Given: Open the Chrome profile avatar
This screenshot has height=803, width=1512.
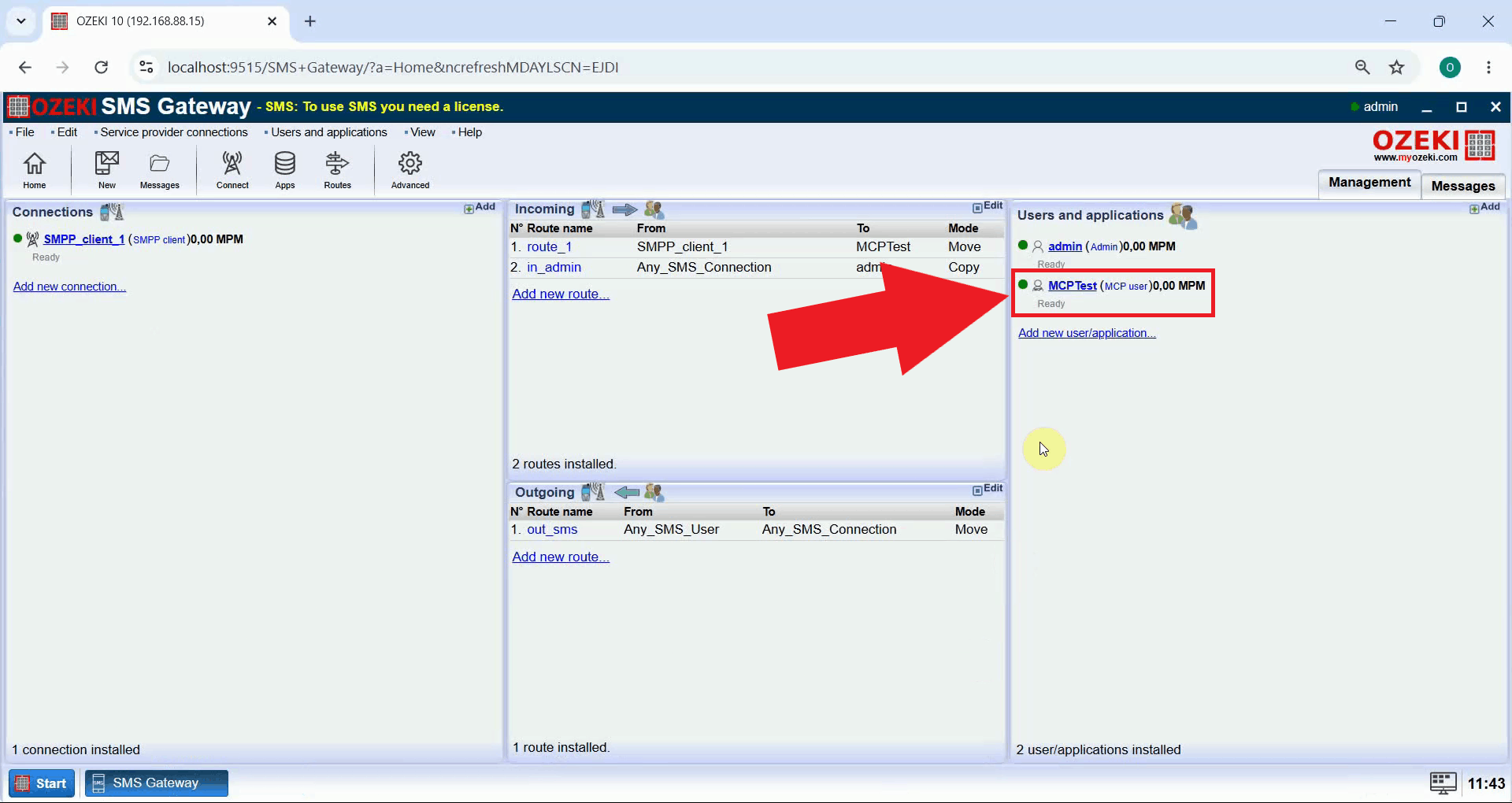Looking at the screenshot, I should pyautogui.click(x=1450, y=67).
